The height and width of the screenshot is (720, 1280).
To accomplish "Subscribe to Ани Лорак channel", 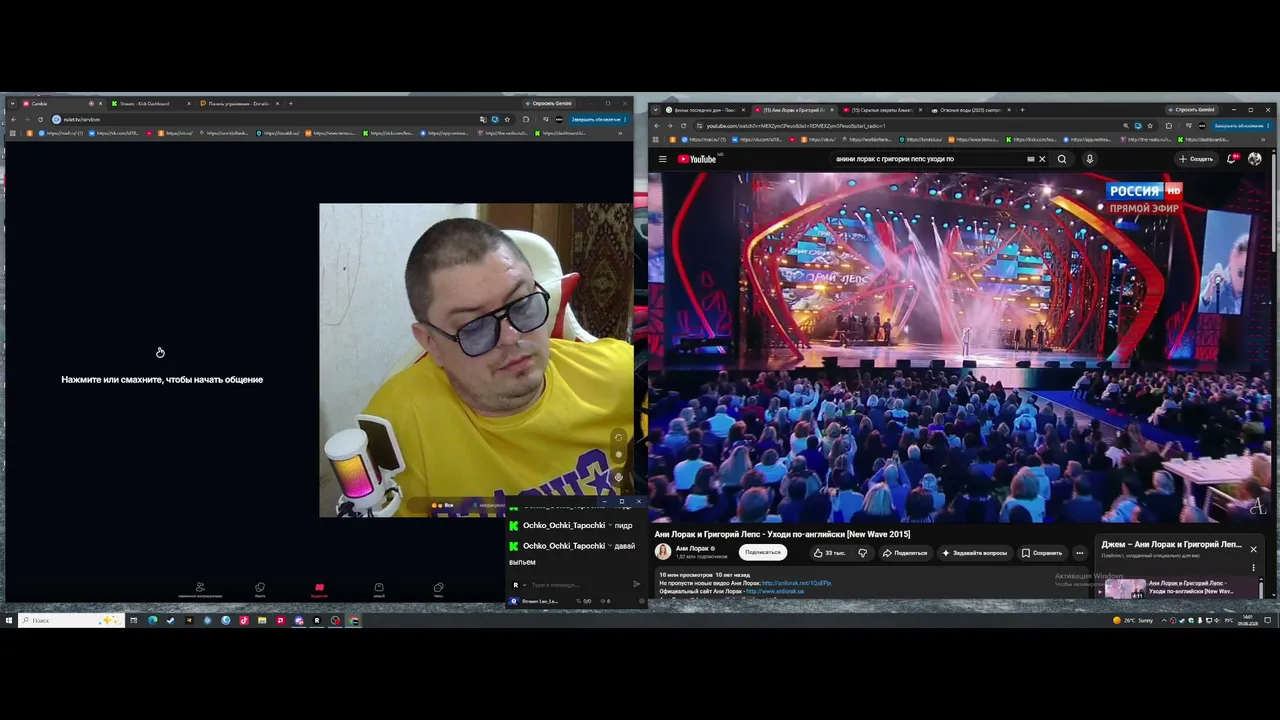I will (763, 552).
